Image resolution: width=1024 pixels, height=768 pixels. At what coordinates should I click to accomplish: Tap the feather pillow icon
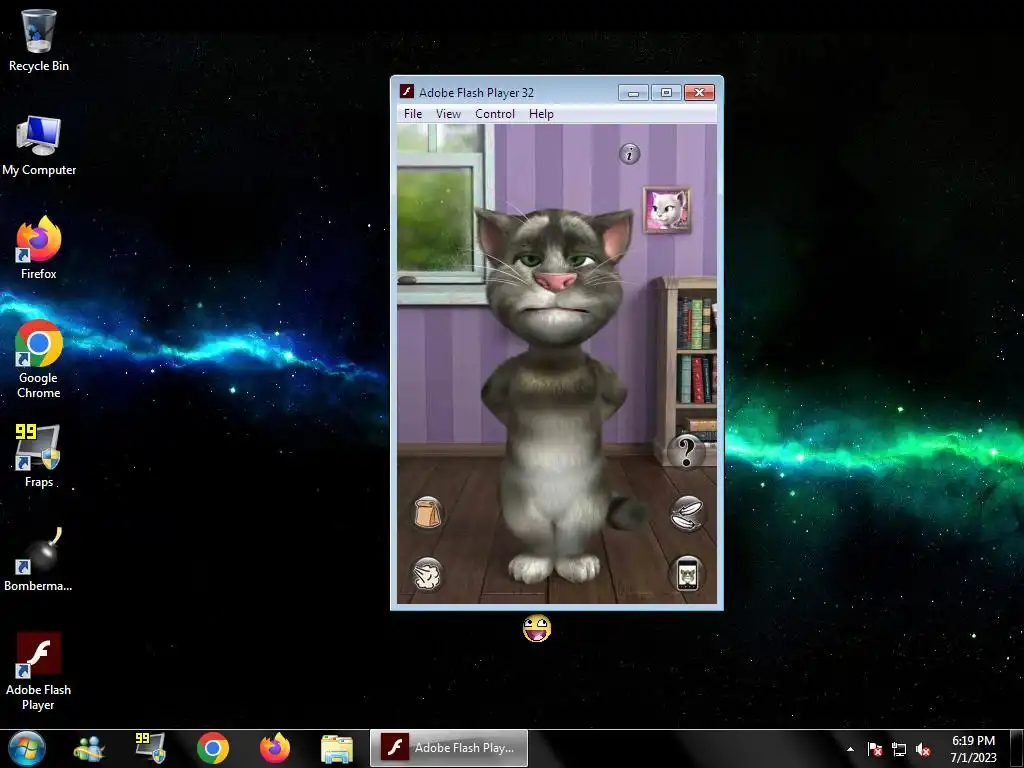pyautogui.click(x=687, y=513)
